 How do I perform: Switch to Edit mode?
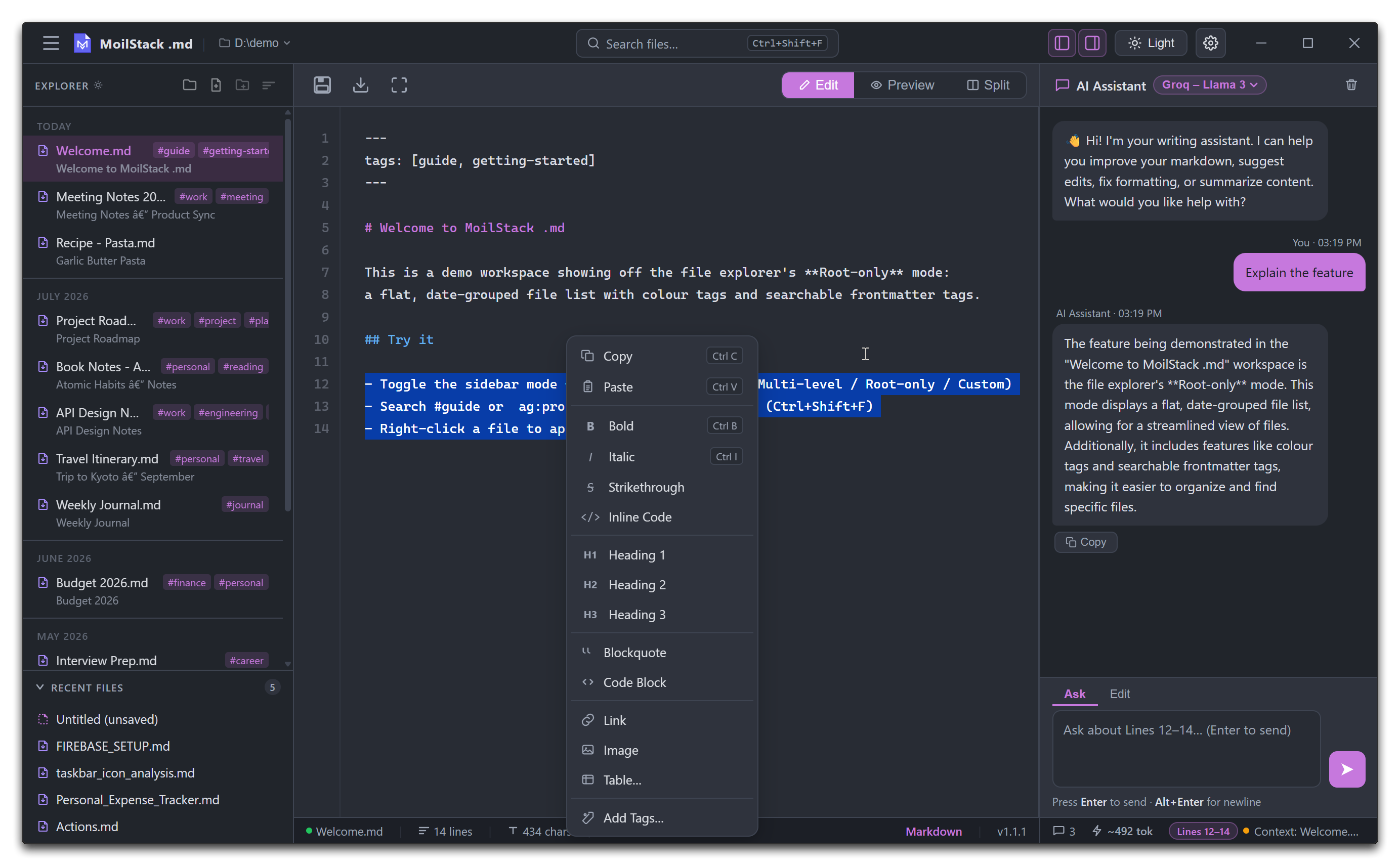(x=818, y=85)
